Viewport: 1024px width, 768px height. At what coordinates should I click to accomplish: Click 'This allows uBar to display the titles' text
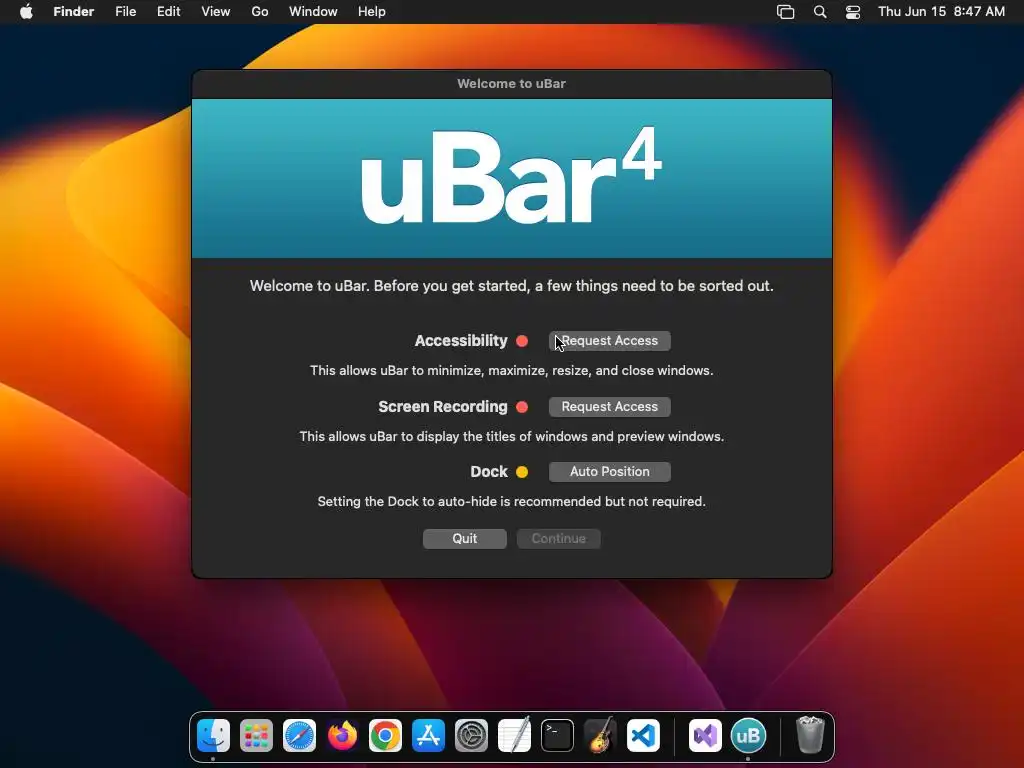tap(511, 436)
